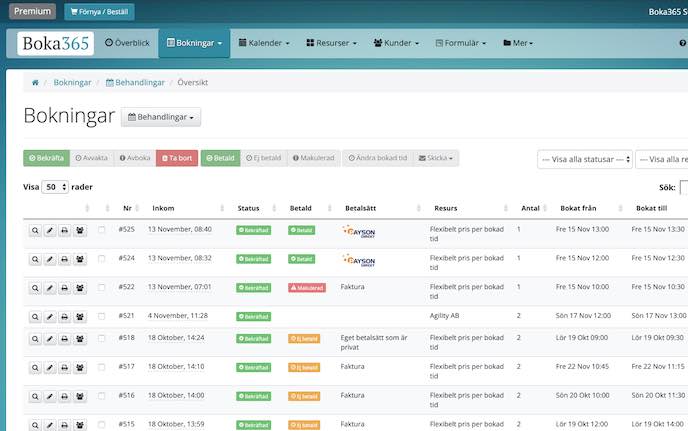Click the print icon for booking #522
Image resolution: width=688 pixels, height=431 pixels.
(65, 288)
